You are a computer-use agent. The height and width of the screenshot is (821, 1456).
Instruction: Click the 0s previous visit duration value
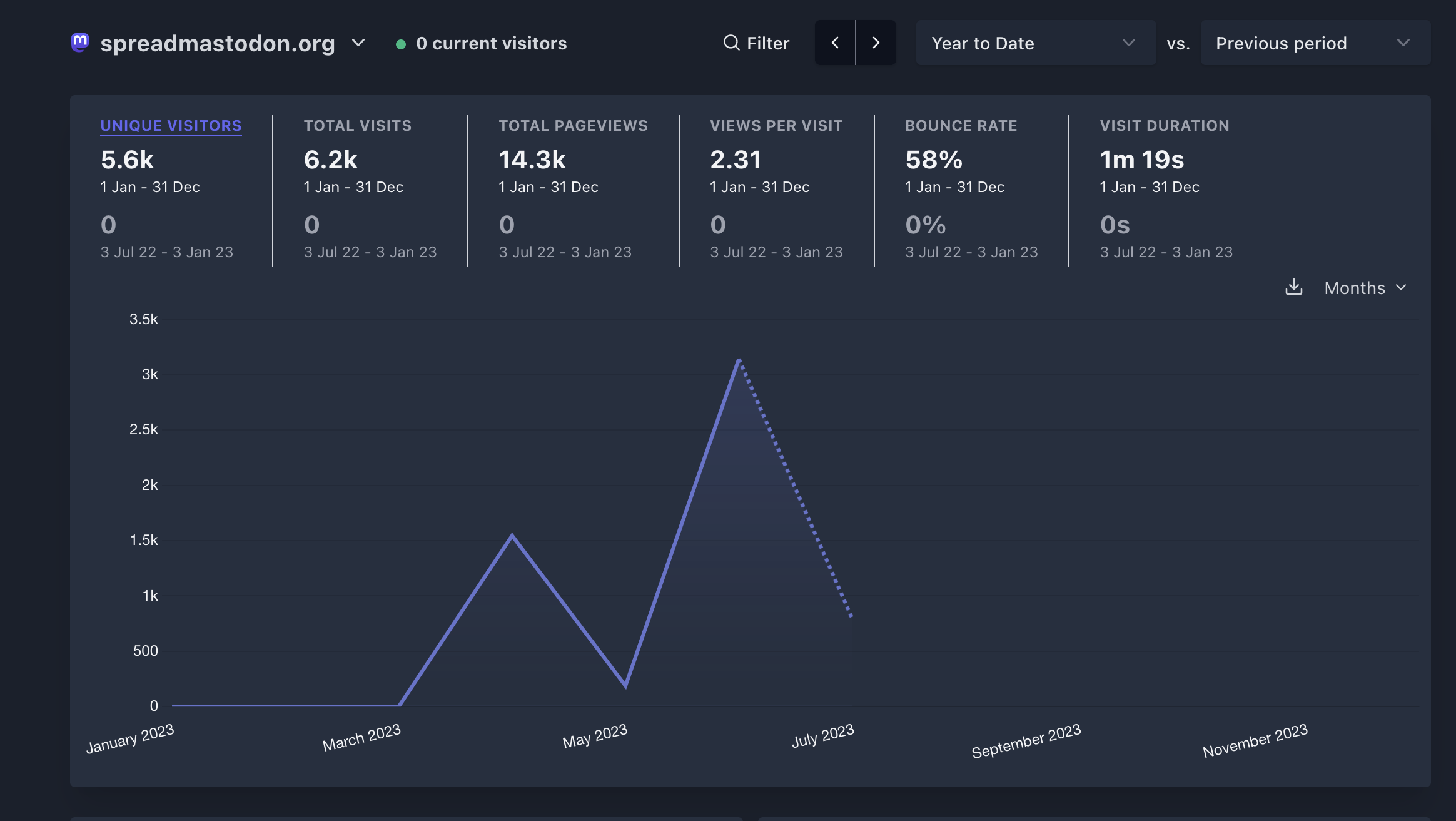[x=1115, y=225]
